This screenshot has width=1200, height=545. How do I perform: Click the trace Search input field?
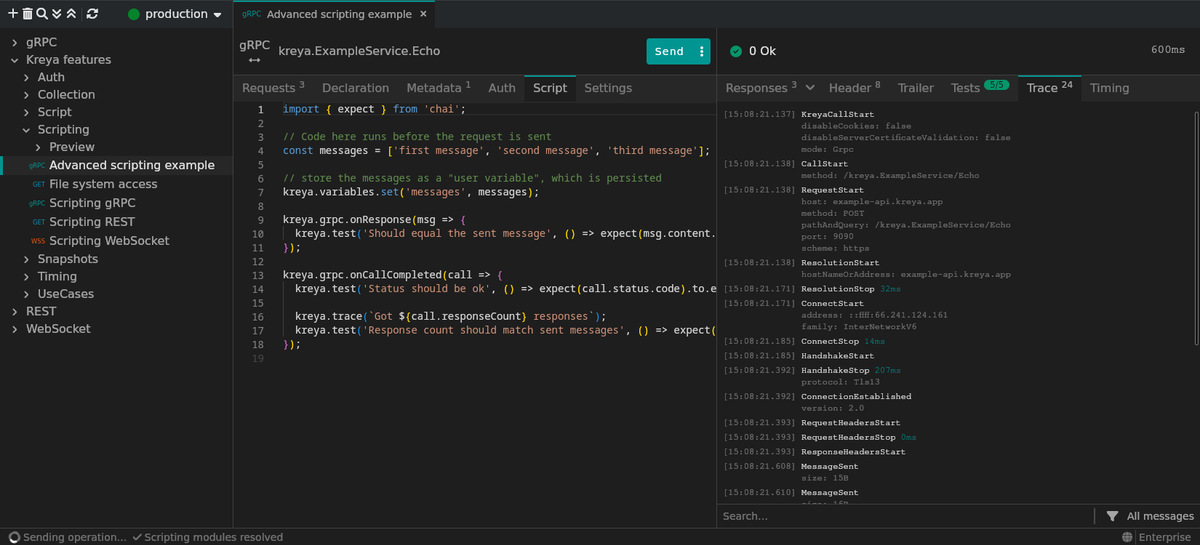click(900, 516)
